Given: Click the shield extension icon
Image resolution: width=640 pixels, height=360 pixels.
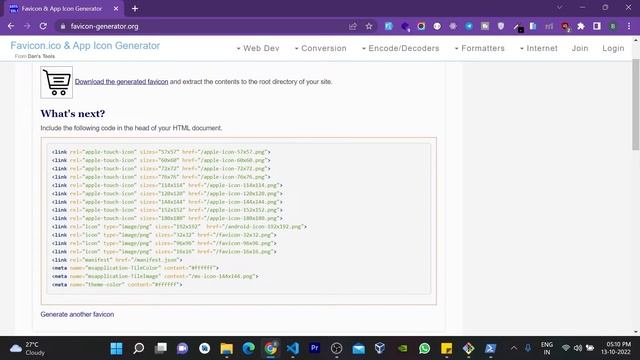Looking at the screenshot, I should click(x=501, y=26).
